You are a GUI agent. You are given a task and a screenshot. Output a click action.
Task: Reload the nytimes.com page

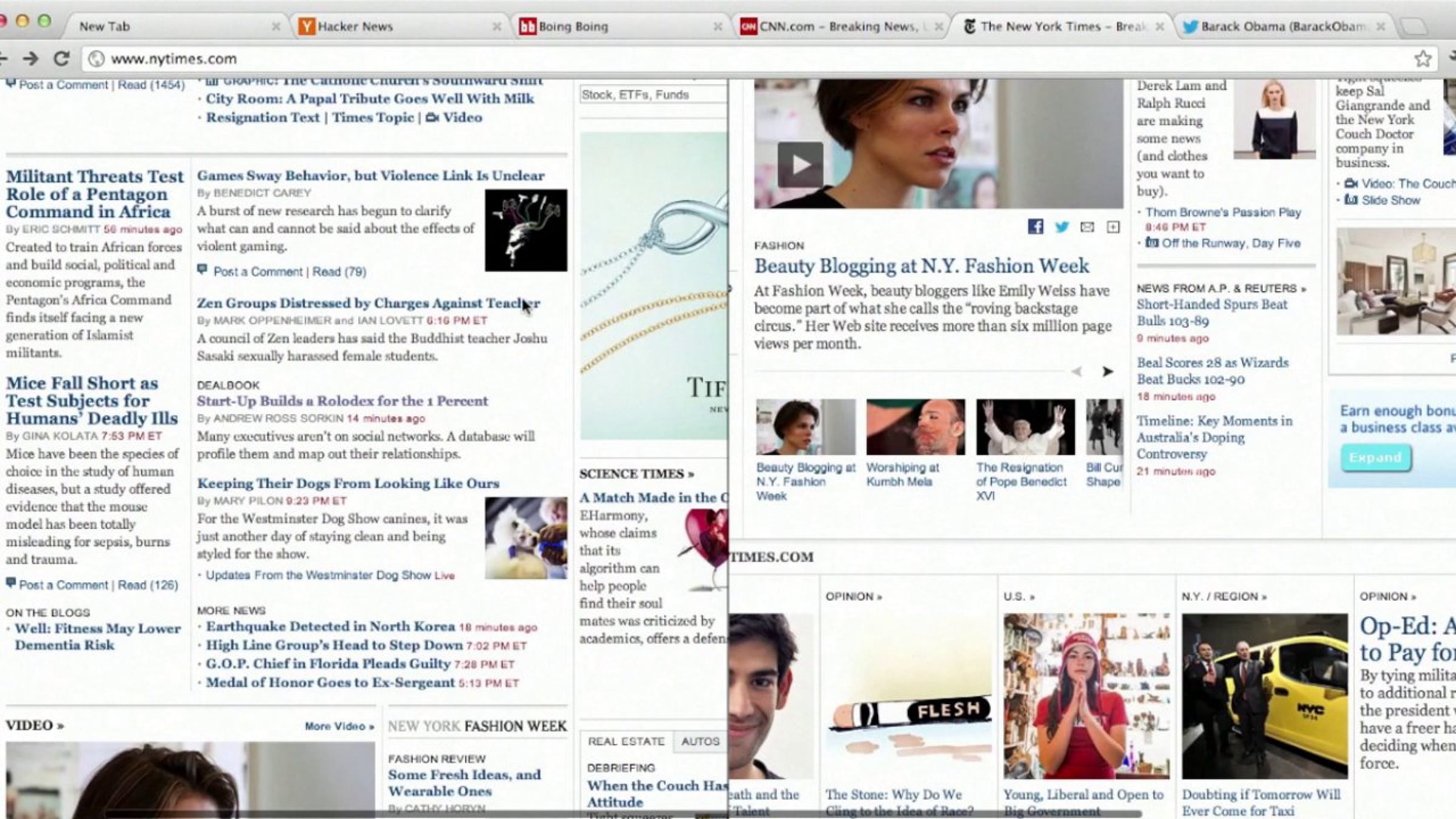tap(61, 59)
